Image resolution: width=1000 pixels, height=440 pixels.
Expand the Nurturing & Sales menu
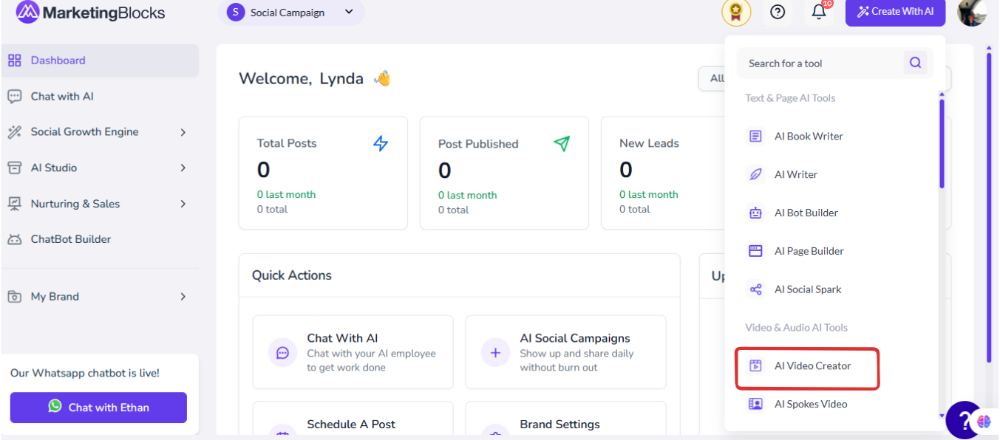tap(100, 204)
